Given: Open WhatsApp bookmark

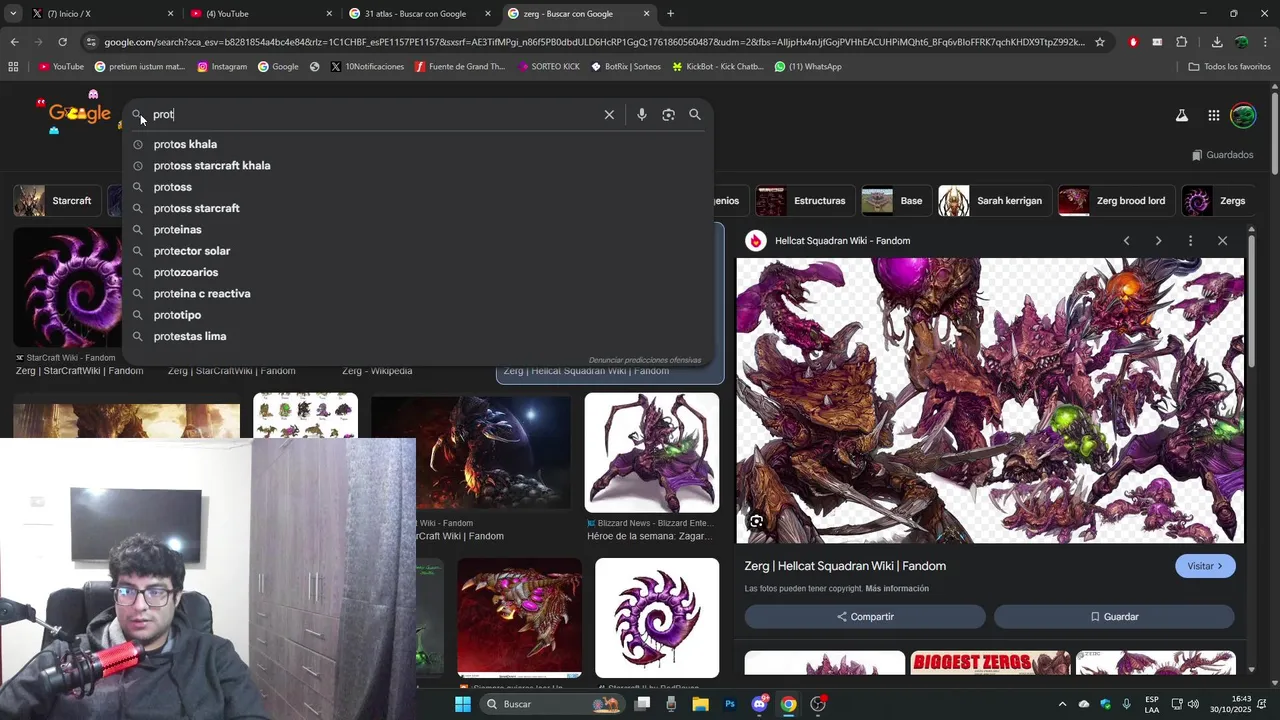Looking at the screenshot, I should click(x=807, y=67).
